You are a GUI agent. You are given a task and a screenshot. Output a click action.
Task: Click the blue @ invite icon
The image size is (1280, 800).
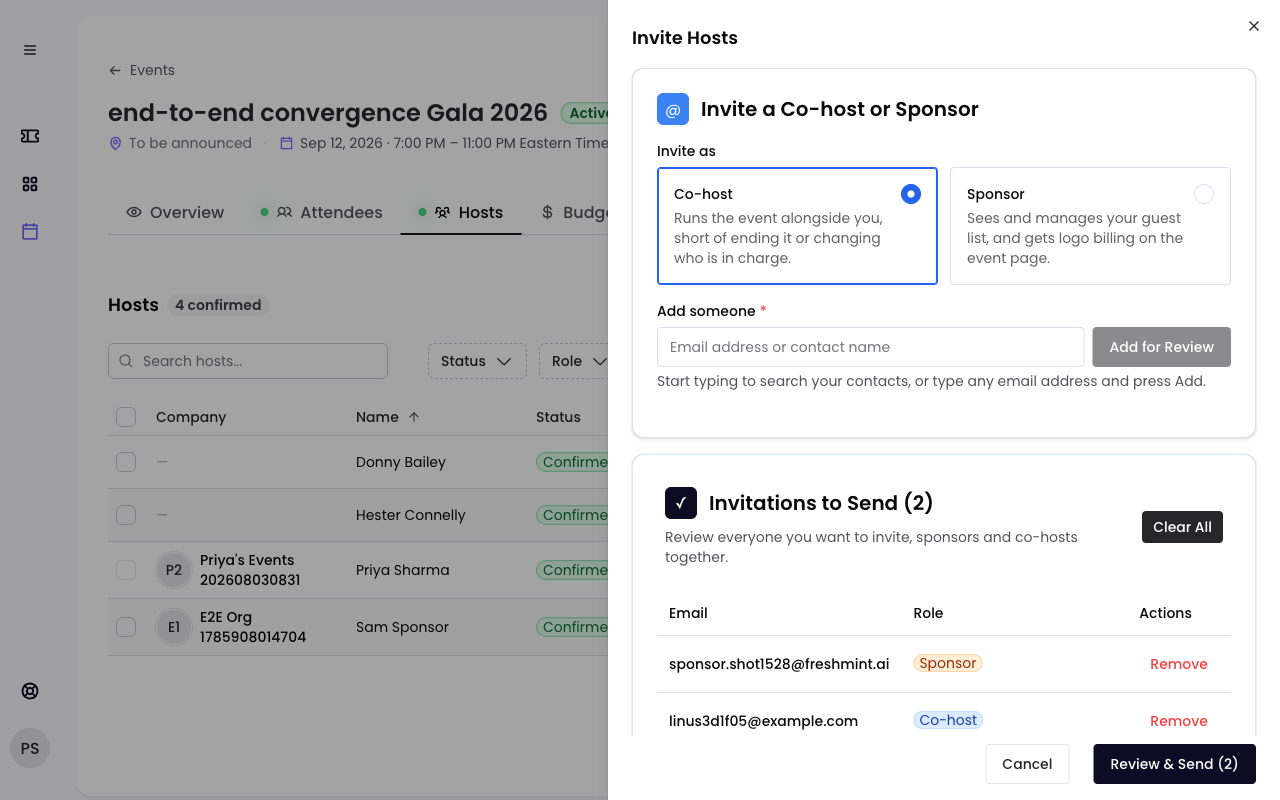point(673,109)
